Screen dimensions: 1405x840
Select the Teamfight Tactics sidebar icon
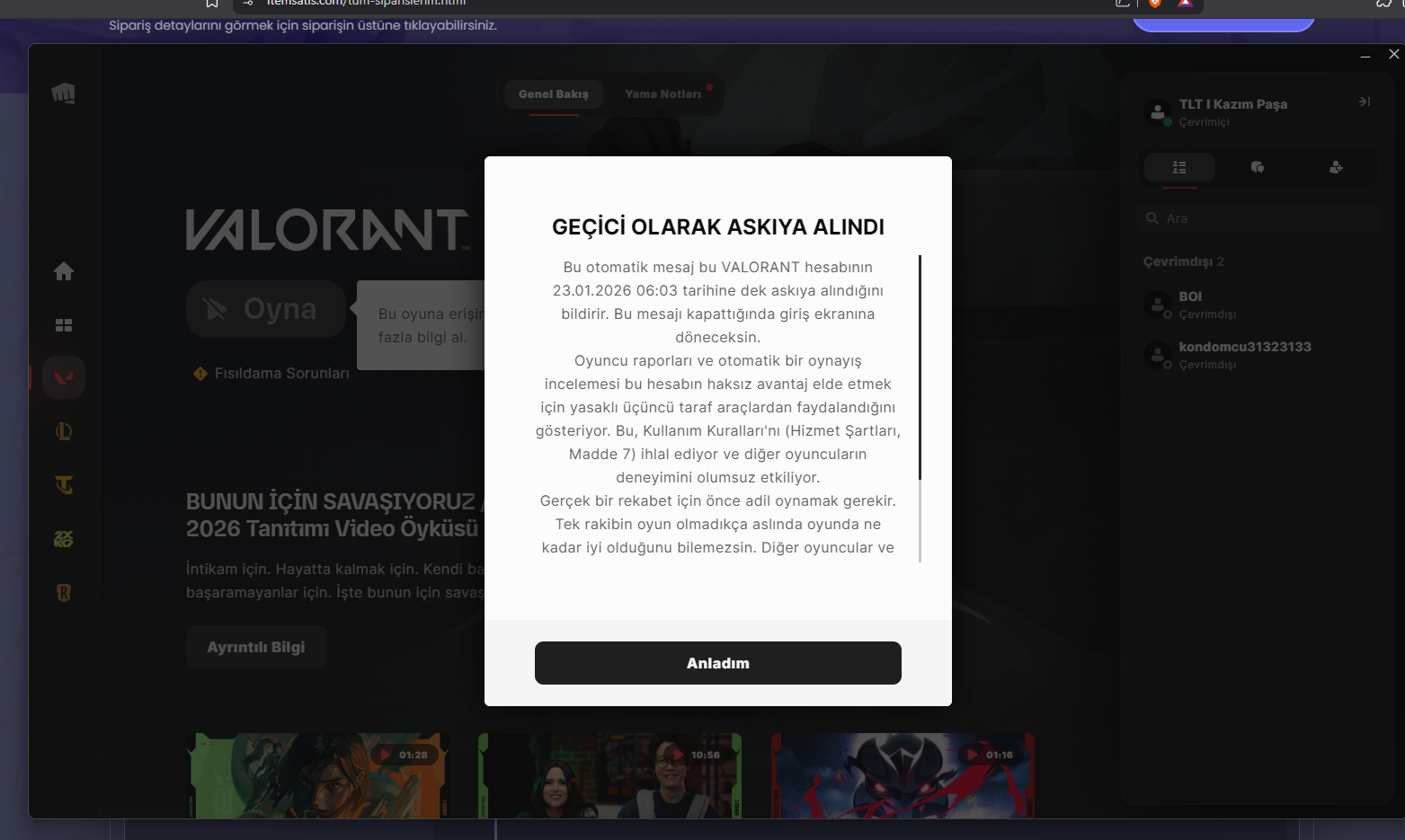[x=64, y=485]
